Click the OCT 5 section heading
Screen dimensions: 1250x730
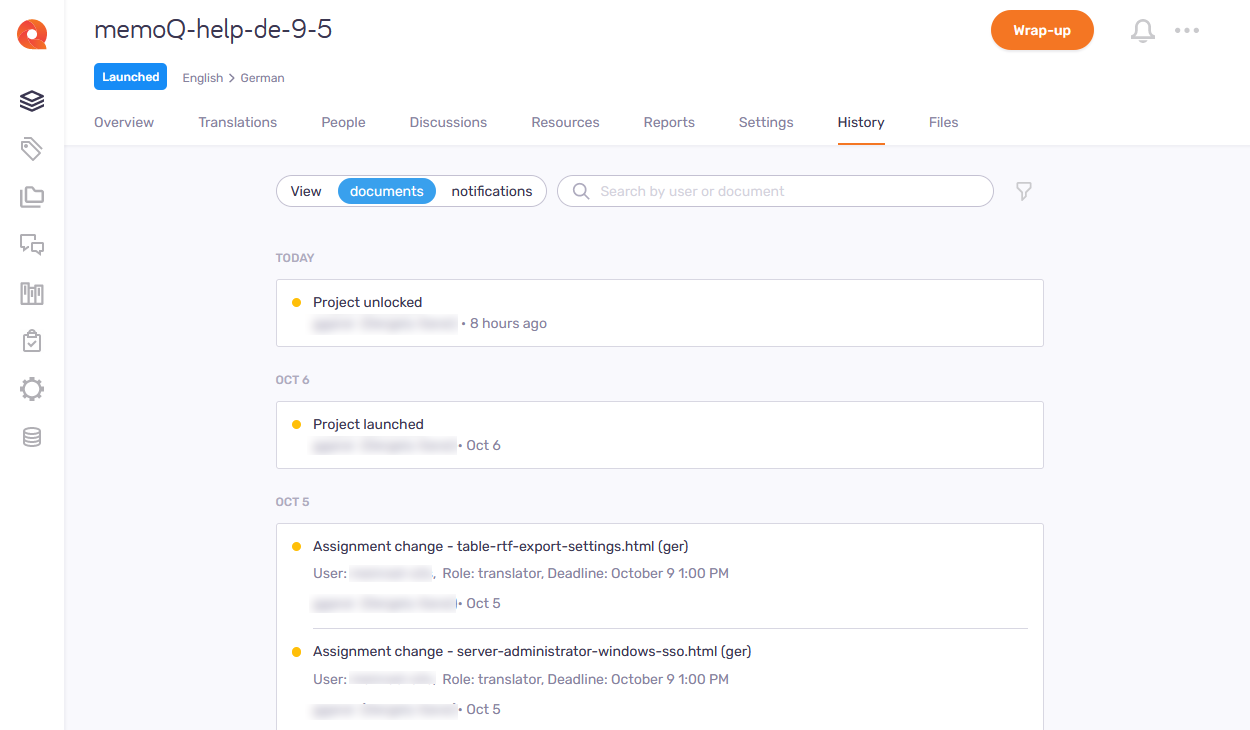(x=293, y=502)
